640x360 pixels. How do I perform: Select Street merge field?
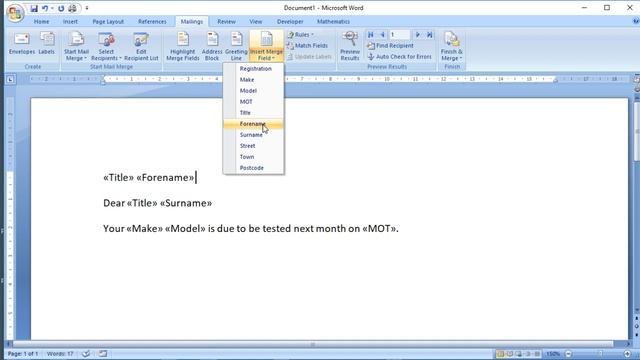(x=253, y=146)
